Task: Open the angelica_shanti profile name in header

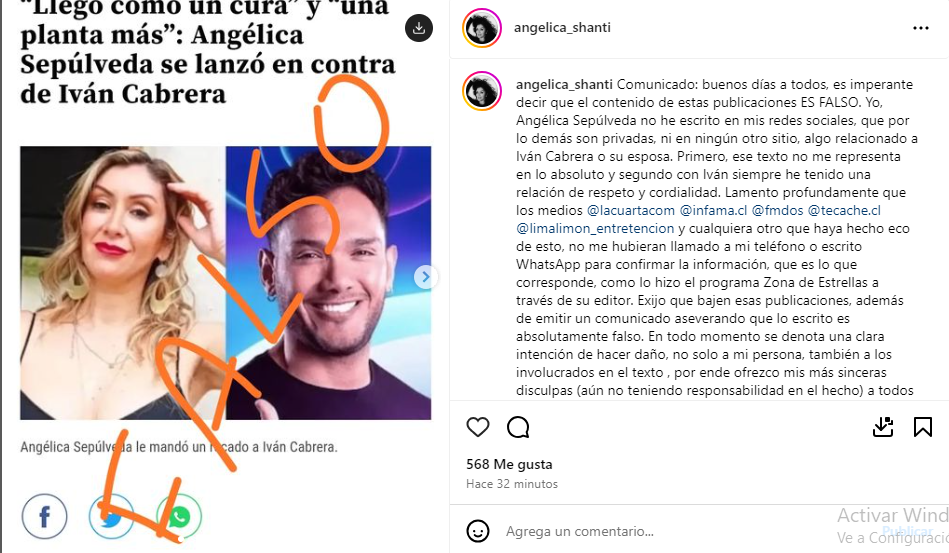Action: [x=562, y=28]
